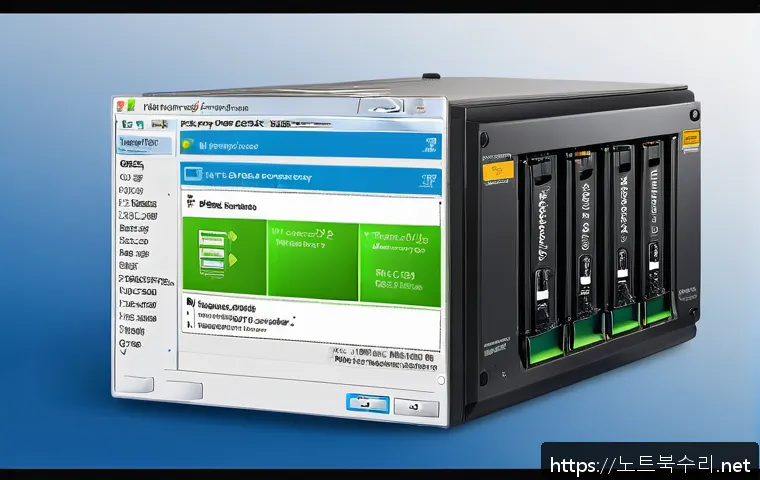Click the first blank grey button under the sidebar

(136, 384)
